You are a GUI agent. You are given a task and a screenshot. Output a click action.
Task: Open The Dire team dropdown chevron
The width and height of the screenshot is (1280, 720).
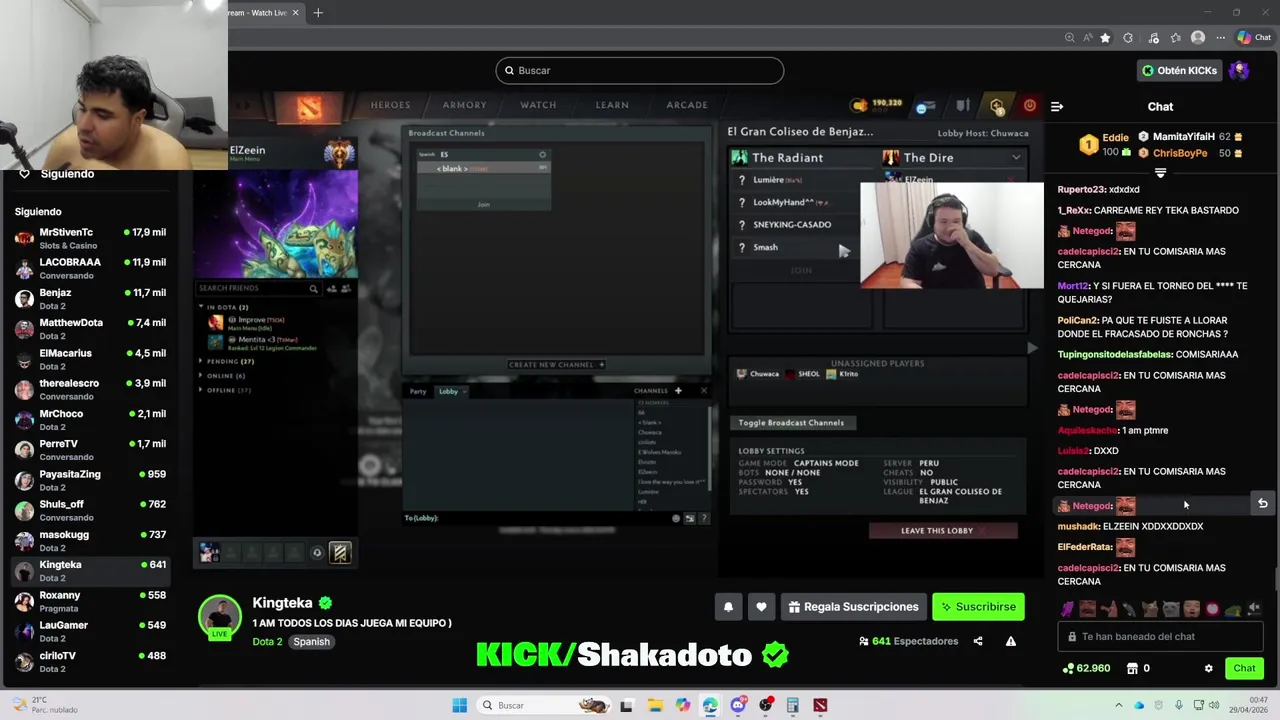click(1016, 157)
